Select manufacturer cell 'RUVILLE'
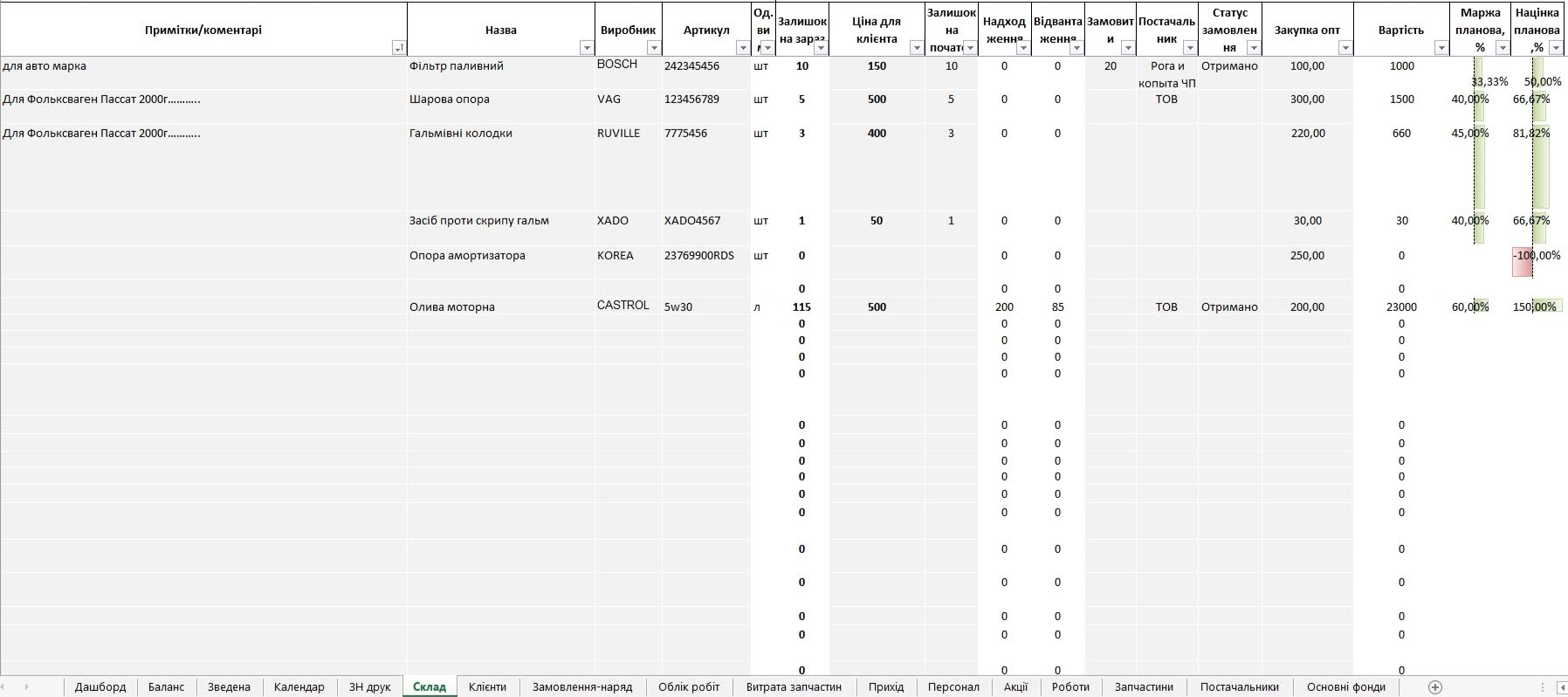The width and height of the screenshot is (1568, 697). point(629,166)
